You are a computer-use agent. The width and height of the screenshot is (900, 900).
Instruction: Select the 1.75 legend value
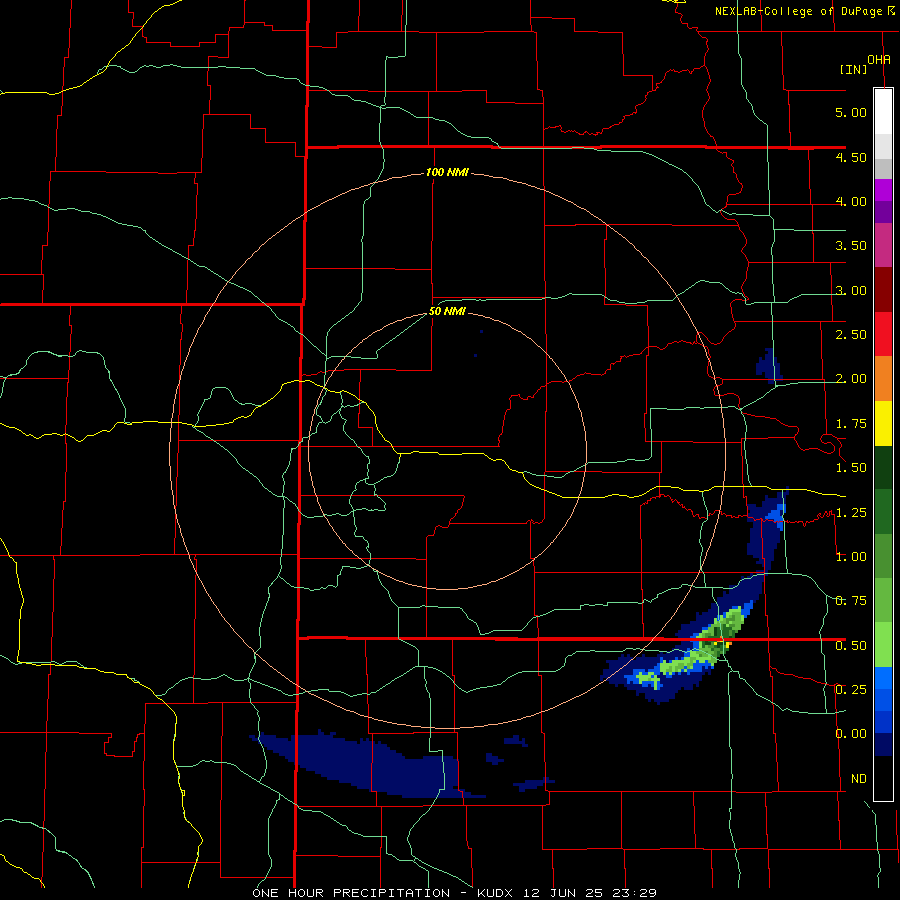pos(851,424)
